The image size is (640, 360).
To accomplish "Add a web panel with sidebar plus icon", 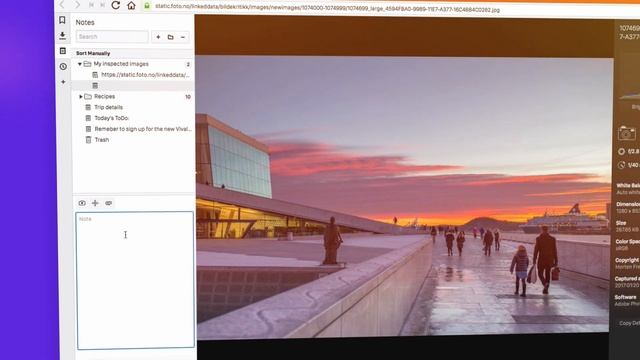I will click(63, 82).
